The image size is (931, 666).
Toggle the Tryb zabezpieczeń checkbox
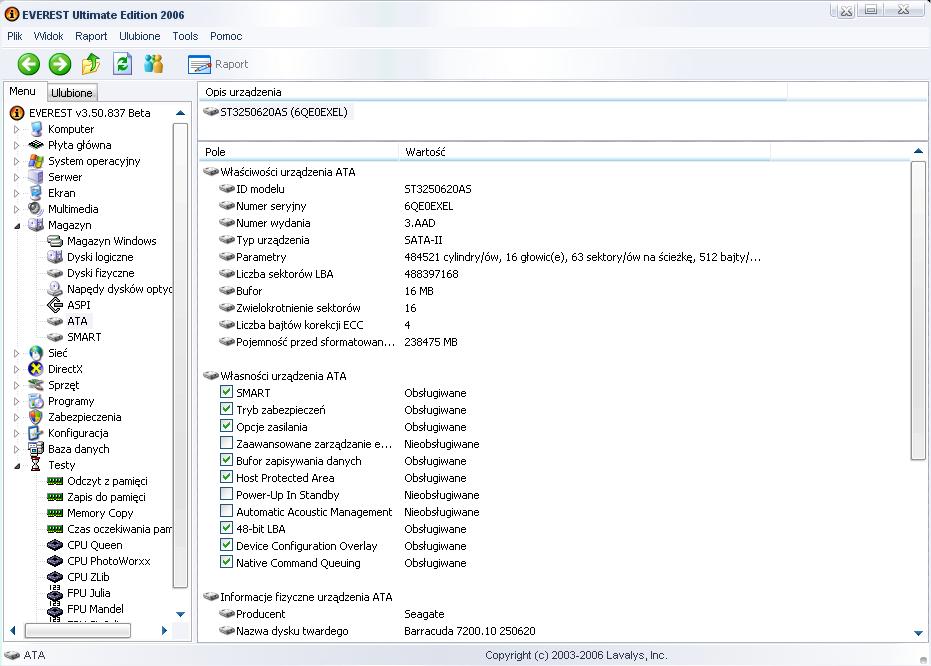226,409
